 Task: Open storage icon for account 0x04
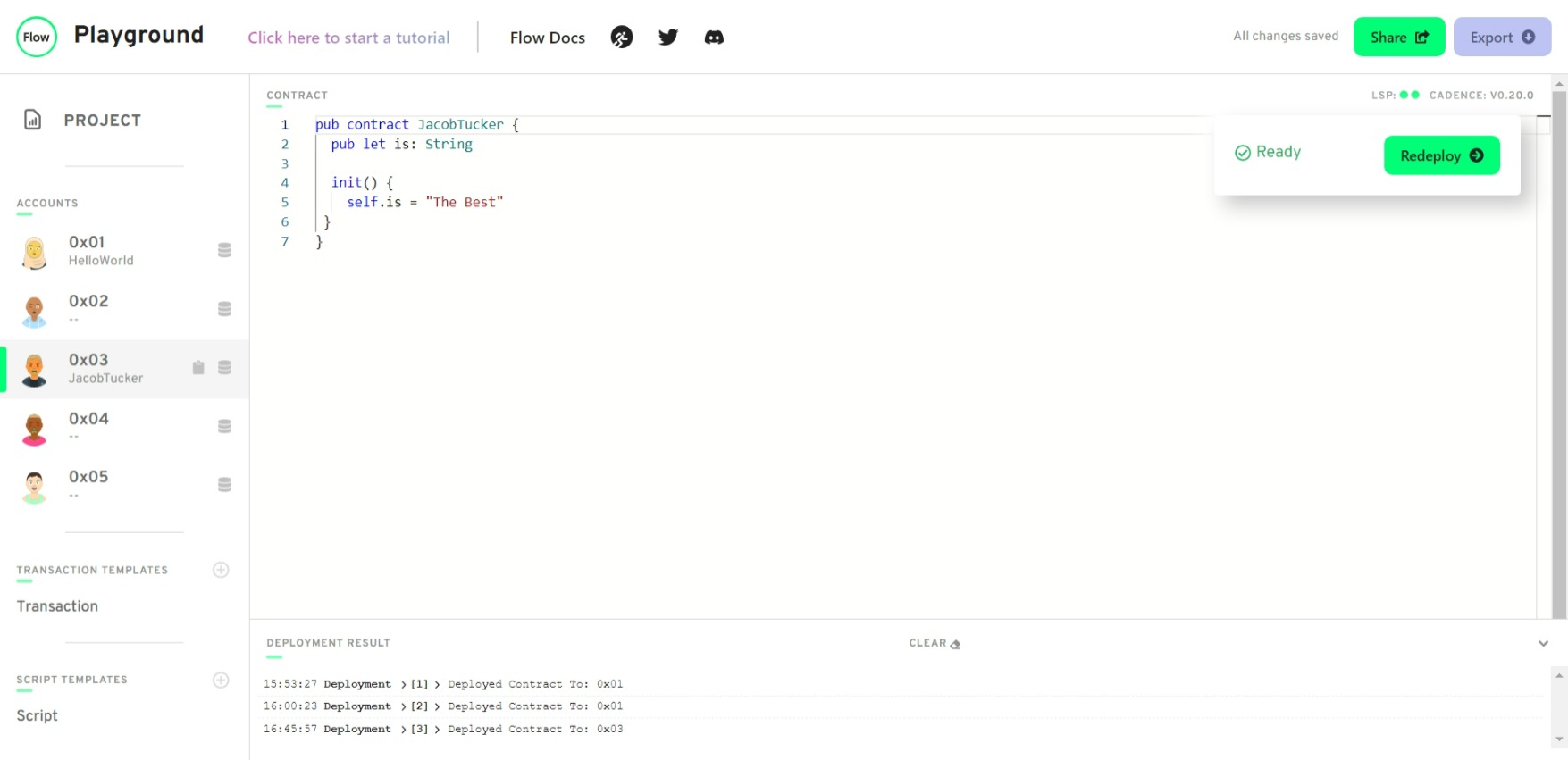(x=225, y=426)
